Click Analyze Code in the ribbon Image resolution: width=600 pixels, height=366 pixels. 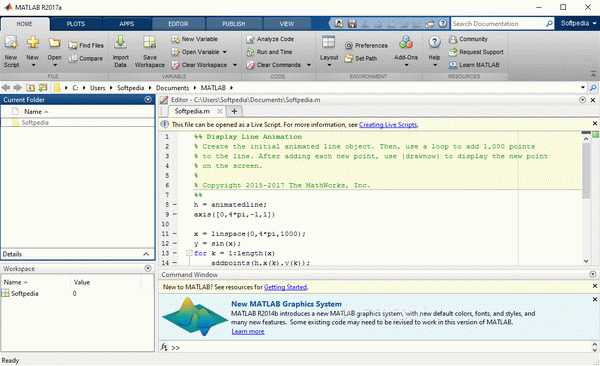point(270,39)
